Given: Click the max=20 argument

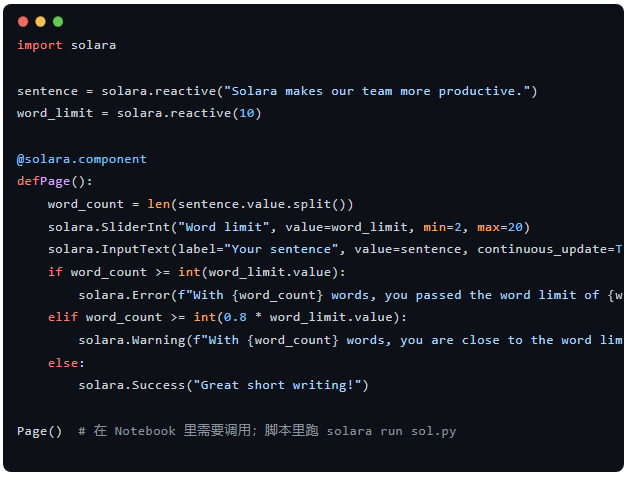Looking at the screenshot, I should click(x=495, y=227).
